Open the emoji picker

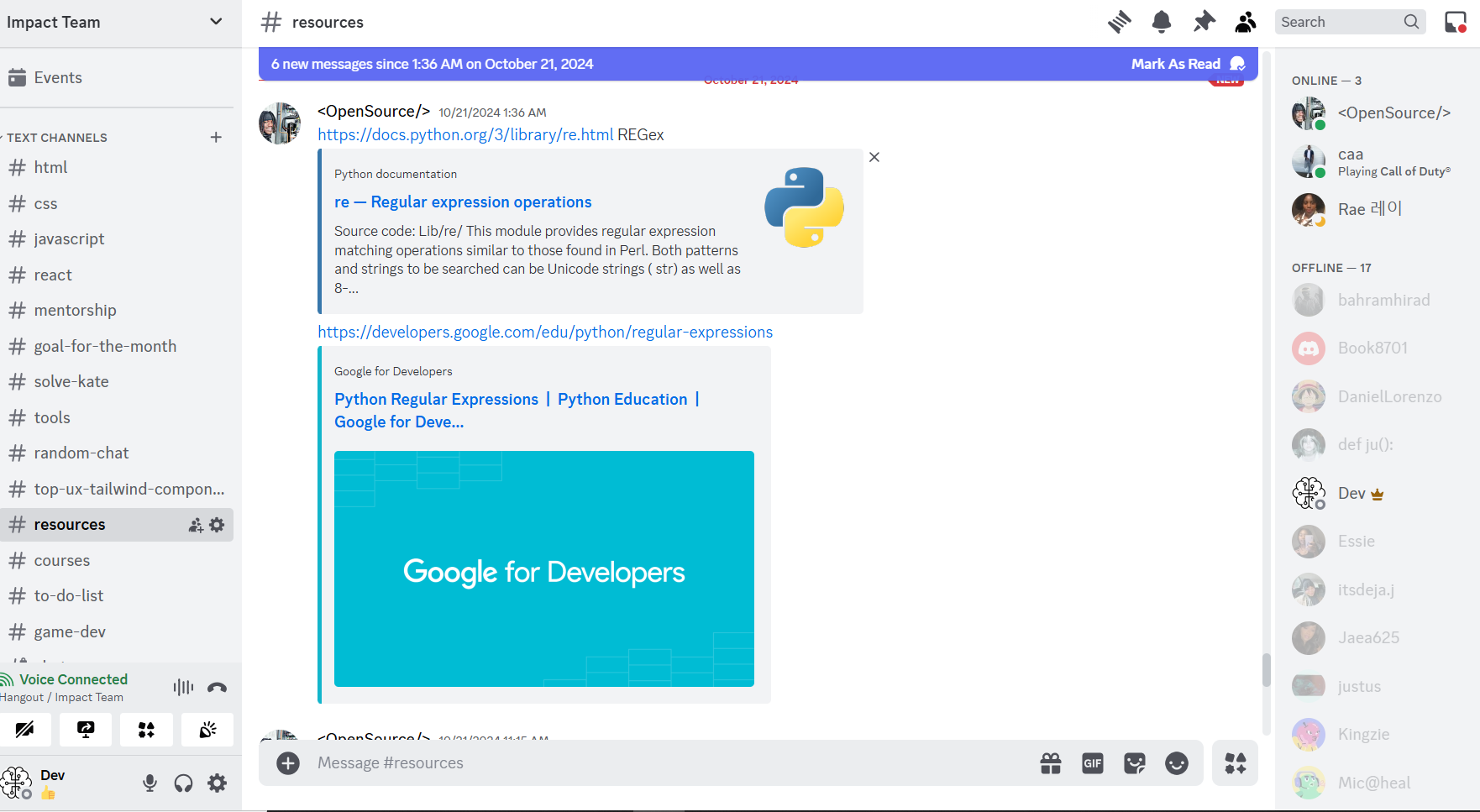(1177, 763)
